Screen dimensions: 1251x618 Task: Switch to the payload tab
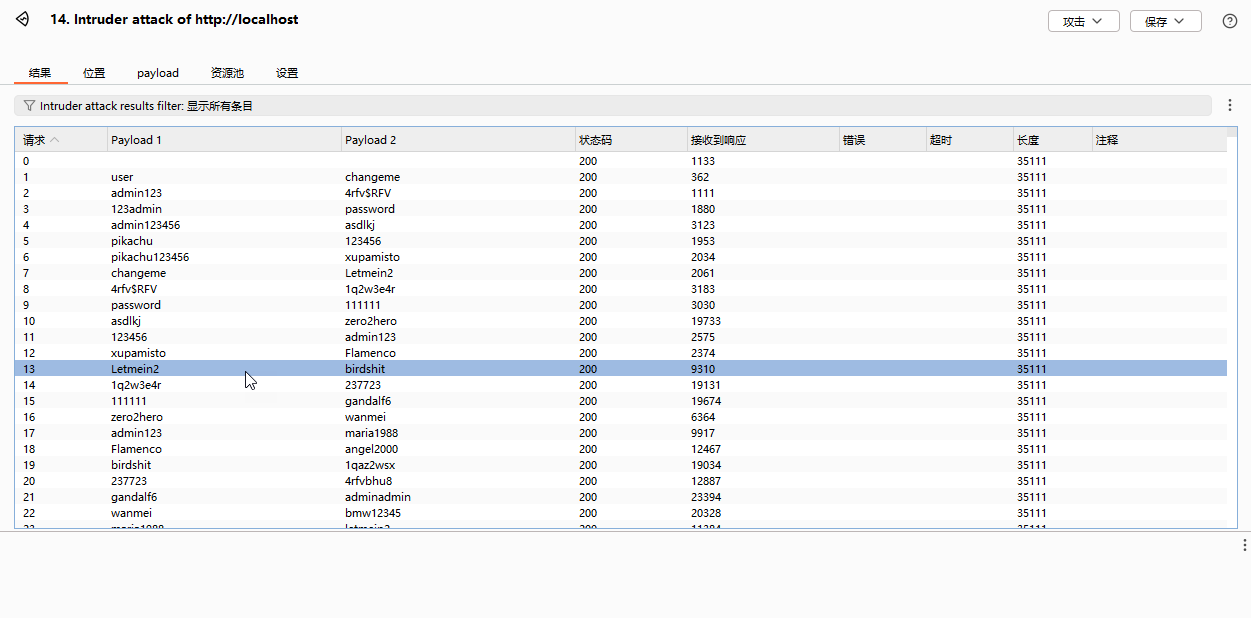[158, 73]
